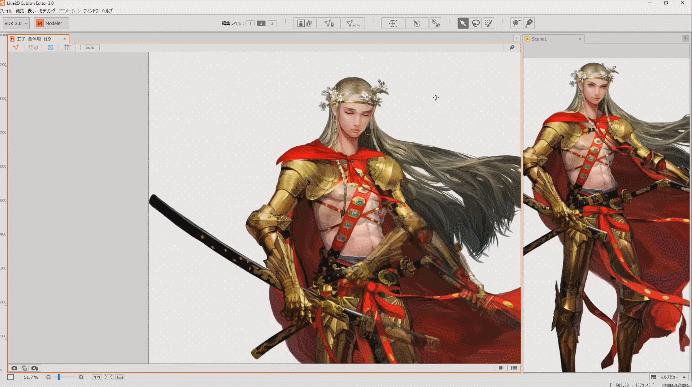Click the square record icon at canvas bottom right
The width and height of the screenshot is (692, 387).
pyautogui.click(x=501, y=368)
